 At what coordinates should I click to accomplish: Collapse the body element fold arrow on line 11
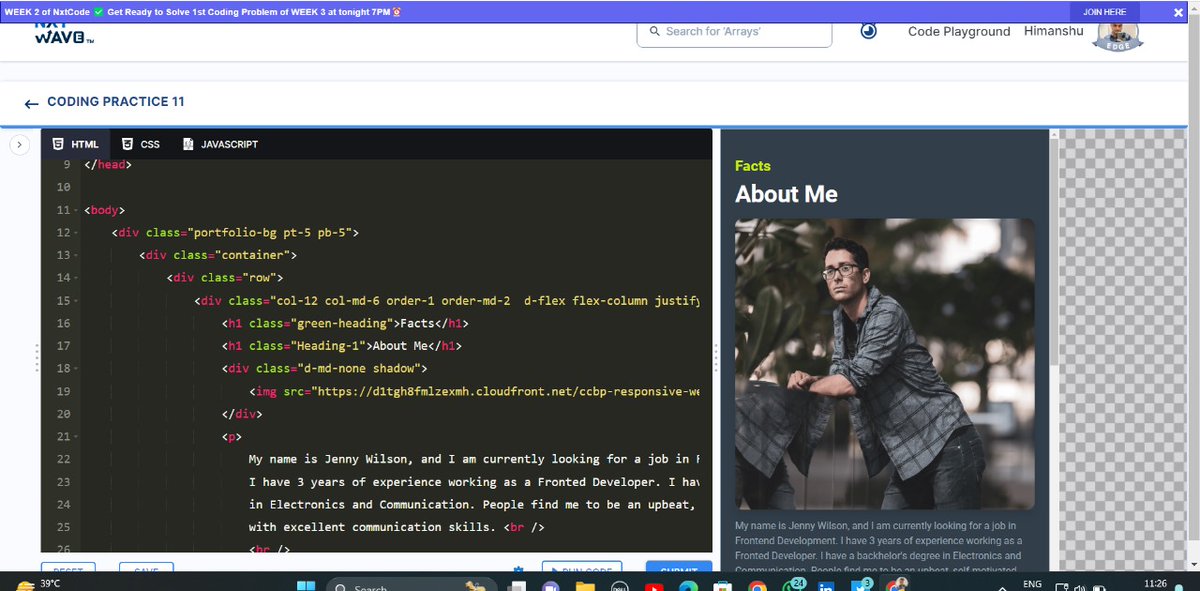77,209
